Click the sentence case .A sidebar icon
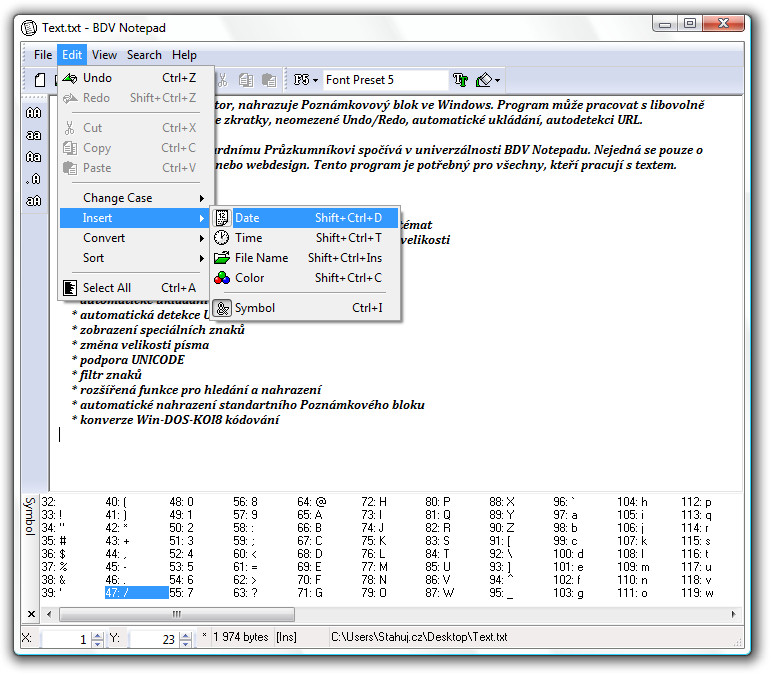This screenshot has height=675, width=775. (34, 179)
